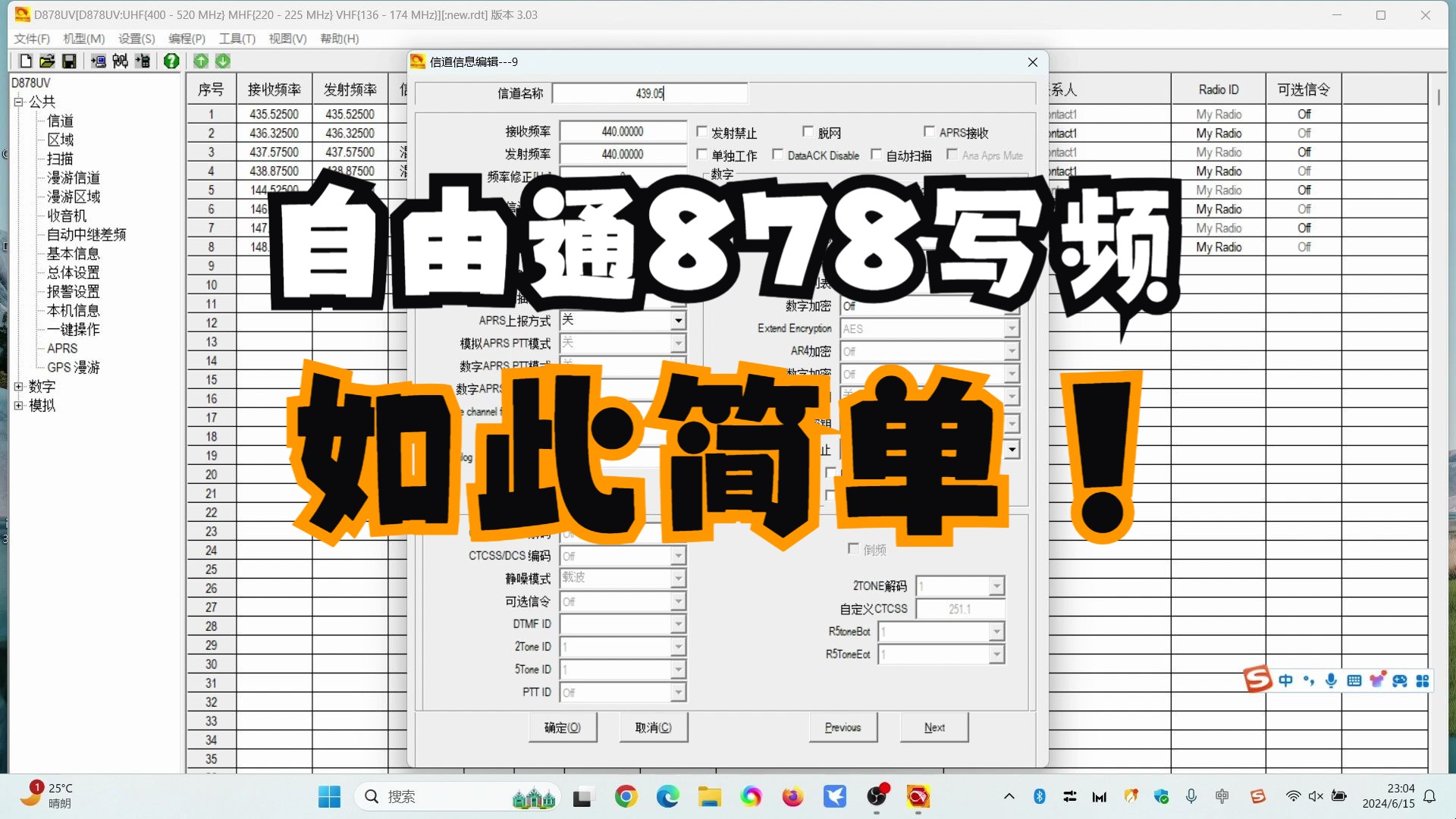Open the 静噪模式 dropdown
The image size is (1456, 819).
[623, 579]
